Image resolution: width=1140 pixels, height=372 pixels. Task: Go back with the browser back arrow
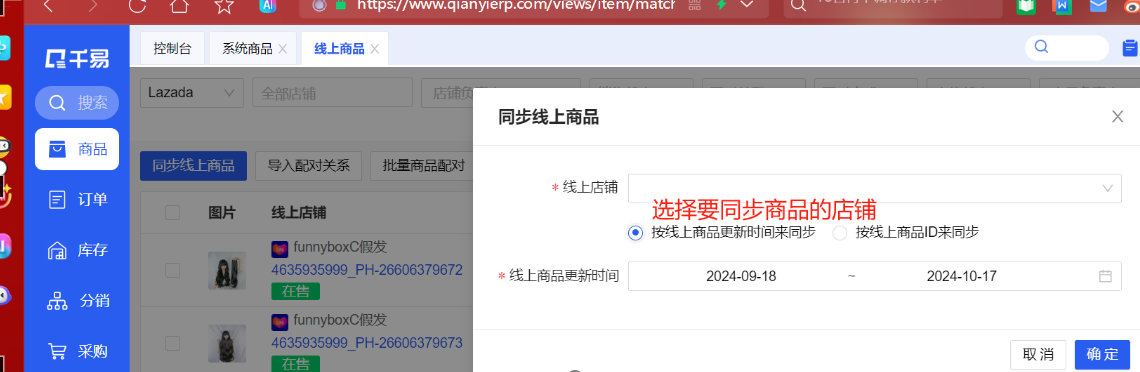pyautogui.click(x=48, y=6)
